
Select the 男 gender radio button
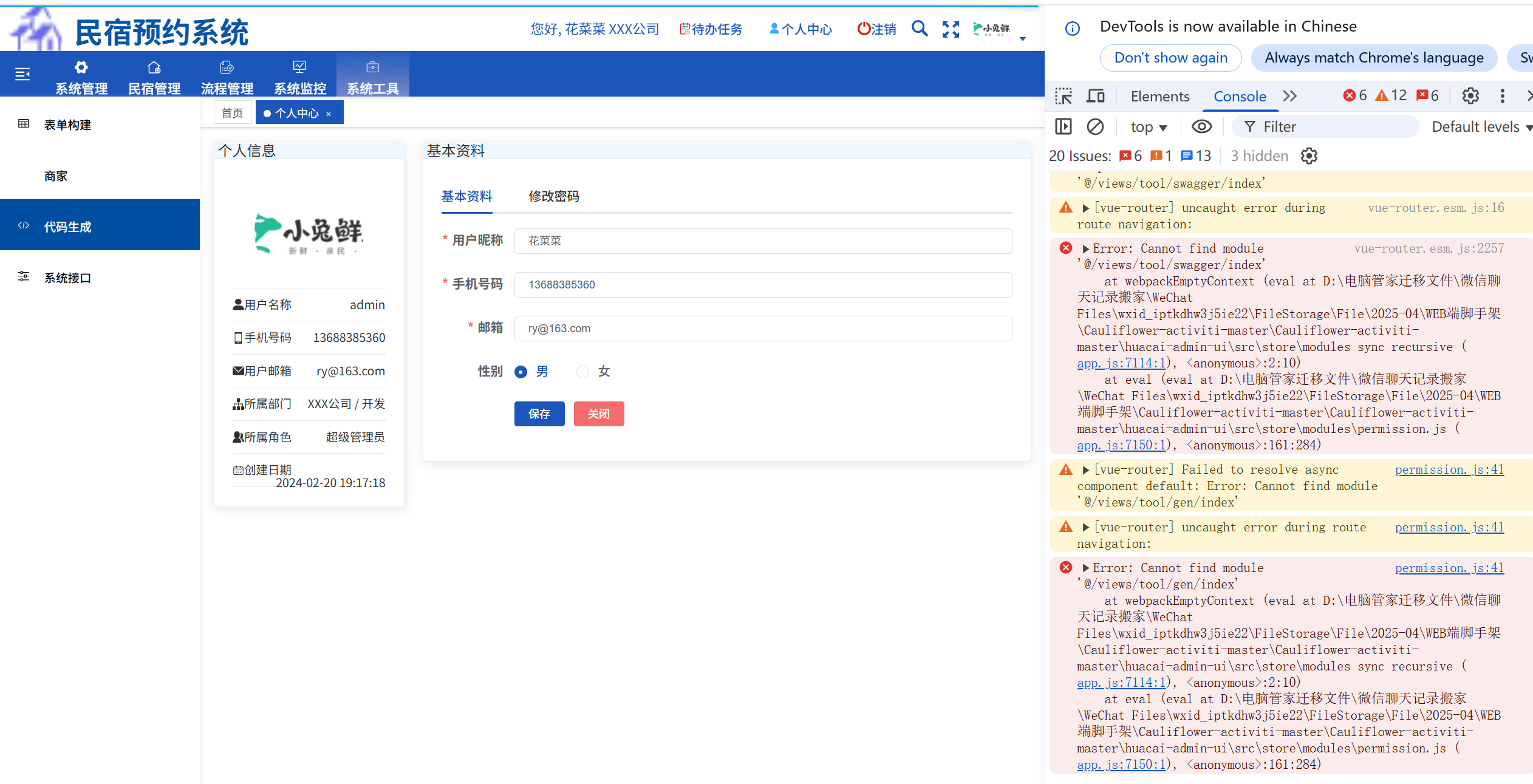[521, 372]
